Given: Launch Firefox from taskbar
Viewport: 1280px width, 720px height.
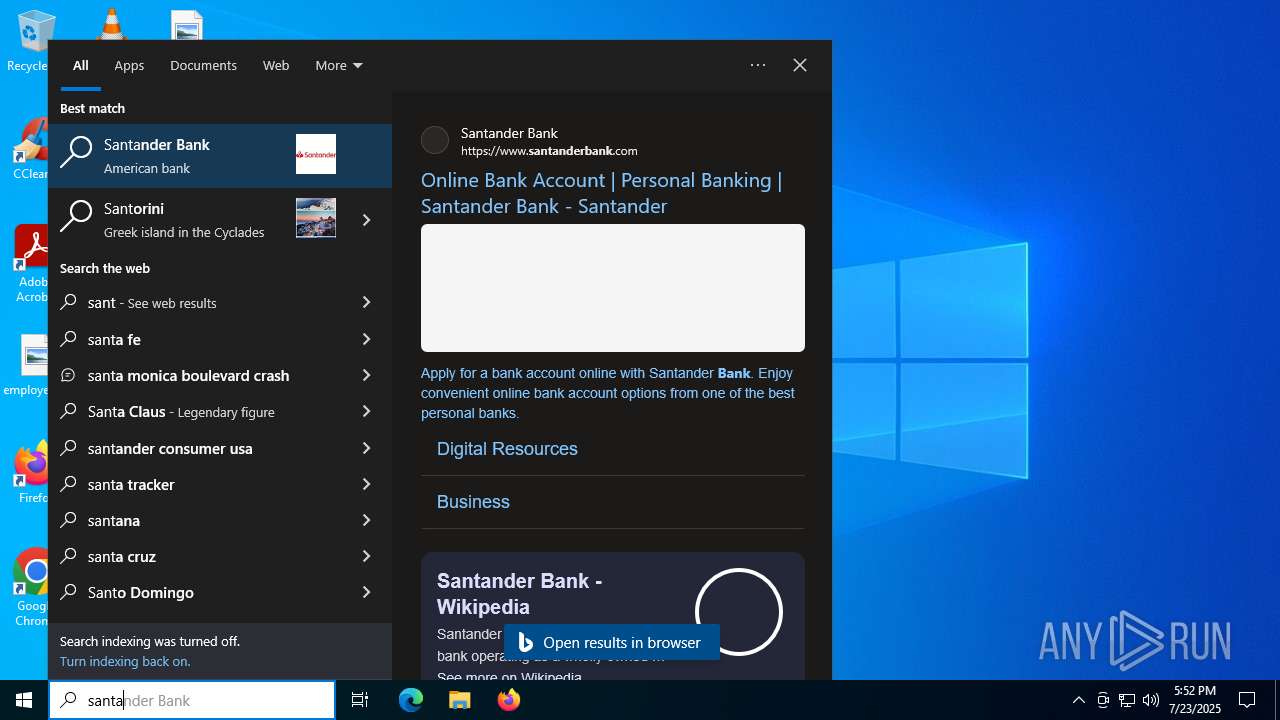Looking at the screenshot, I should point(509,700).
